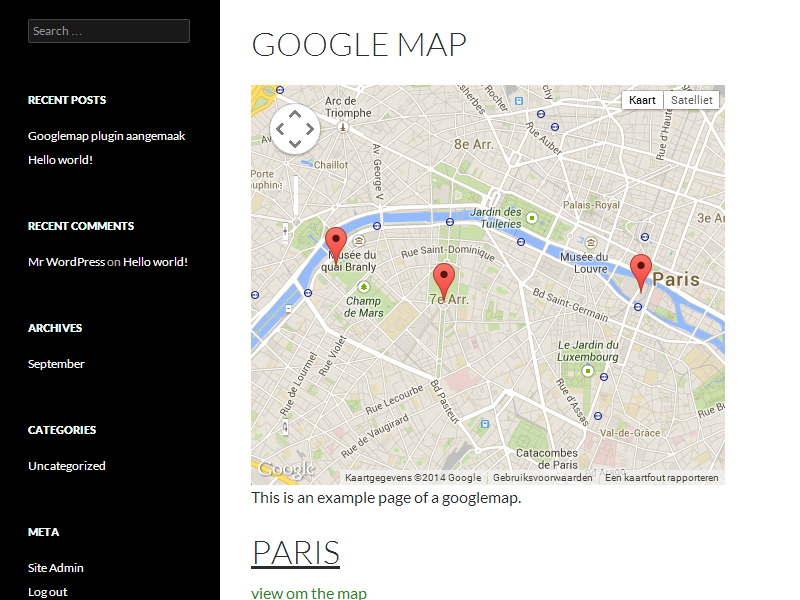Open the September archive
This screenshot has width=800, height=600.
tap(56, 364)
